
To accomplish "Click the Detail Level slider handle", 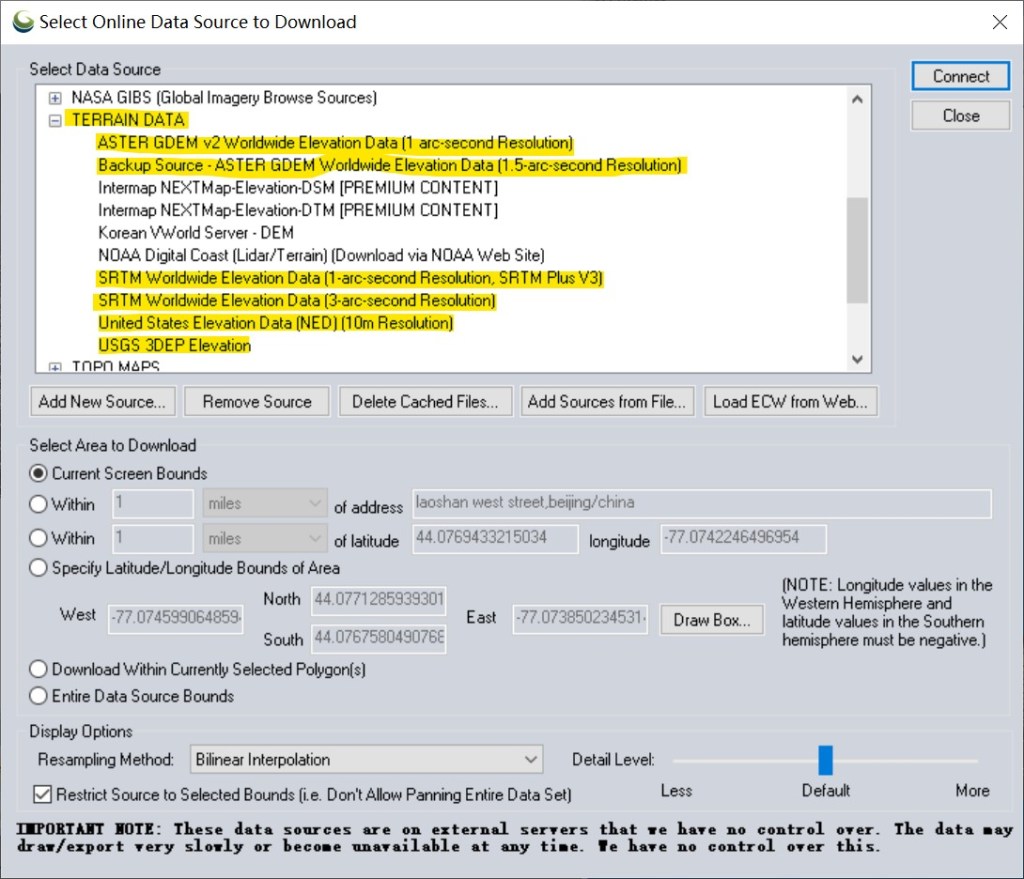I will [x=825, y=760].
